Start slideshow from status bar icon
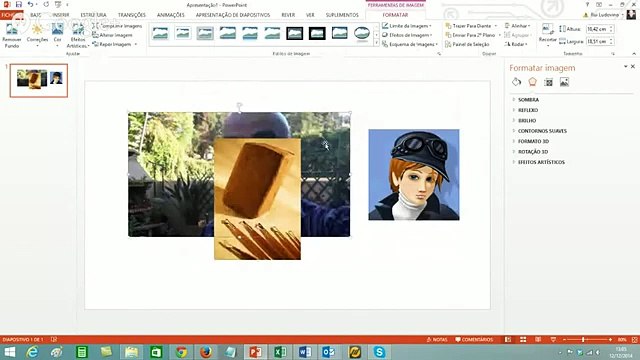The image size is (640, 360). [553, 340]
